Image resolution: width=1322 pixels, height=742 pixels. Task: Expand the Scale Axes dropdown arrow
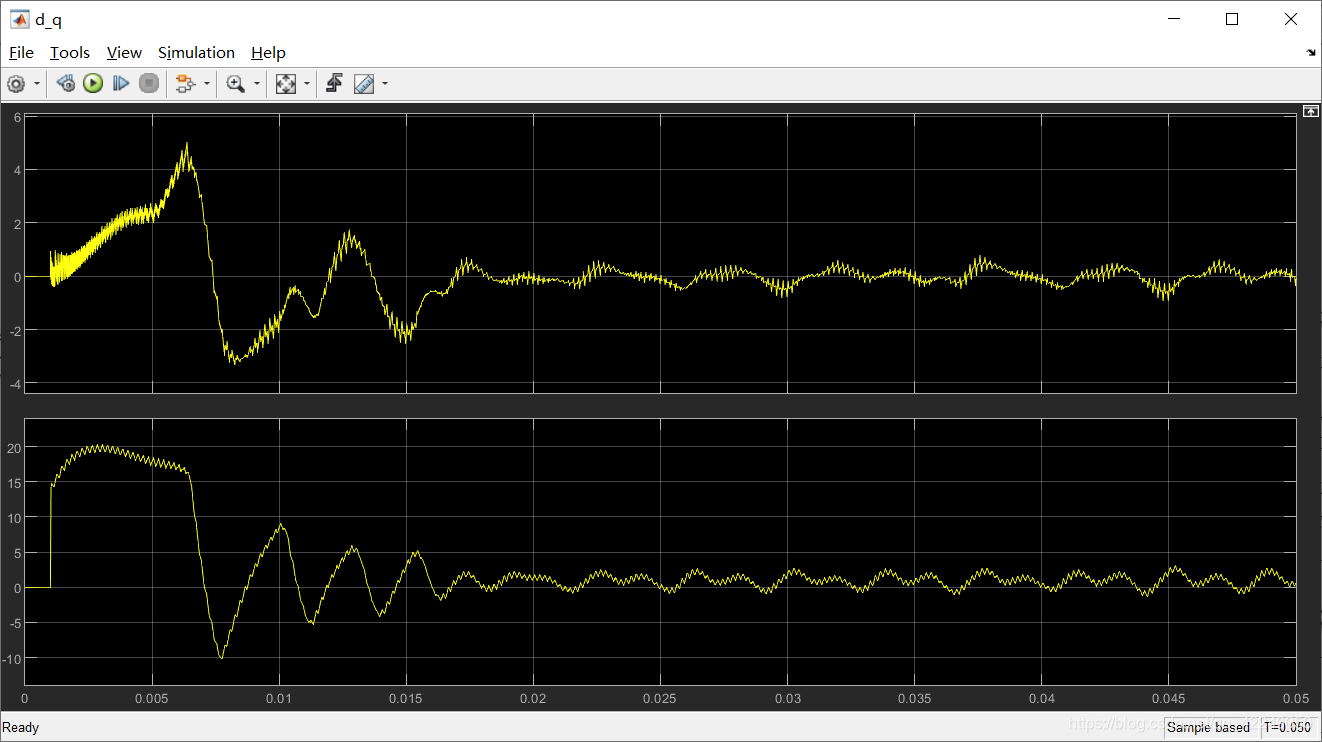307,84
